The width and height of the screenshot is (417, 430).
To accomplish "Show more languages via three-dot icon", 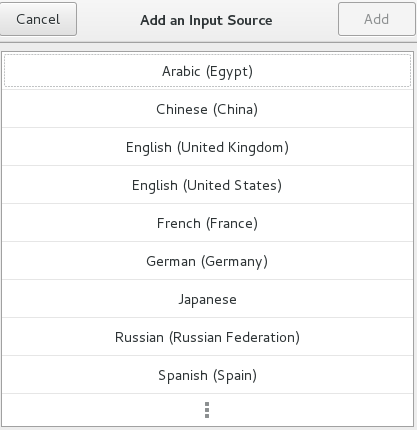I will pos(207,410).
